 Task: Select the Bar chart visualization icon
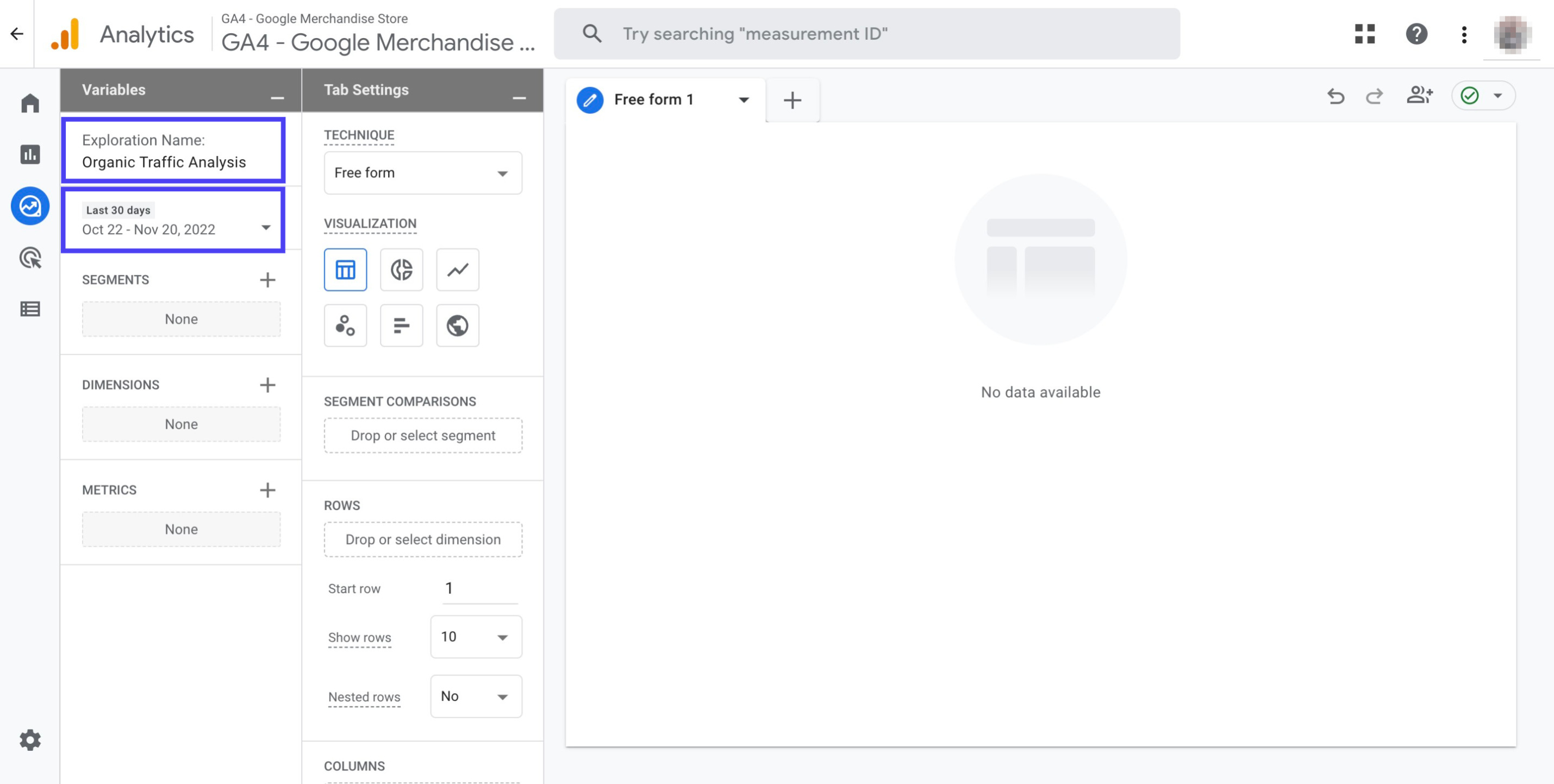401,325
